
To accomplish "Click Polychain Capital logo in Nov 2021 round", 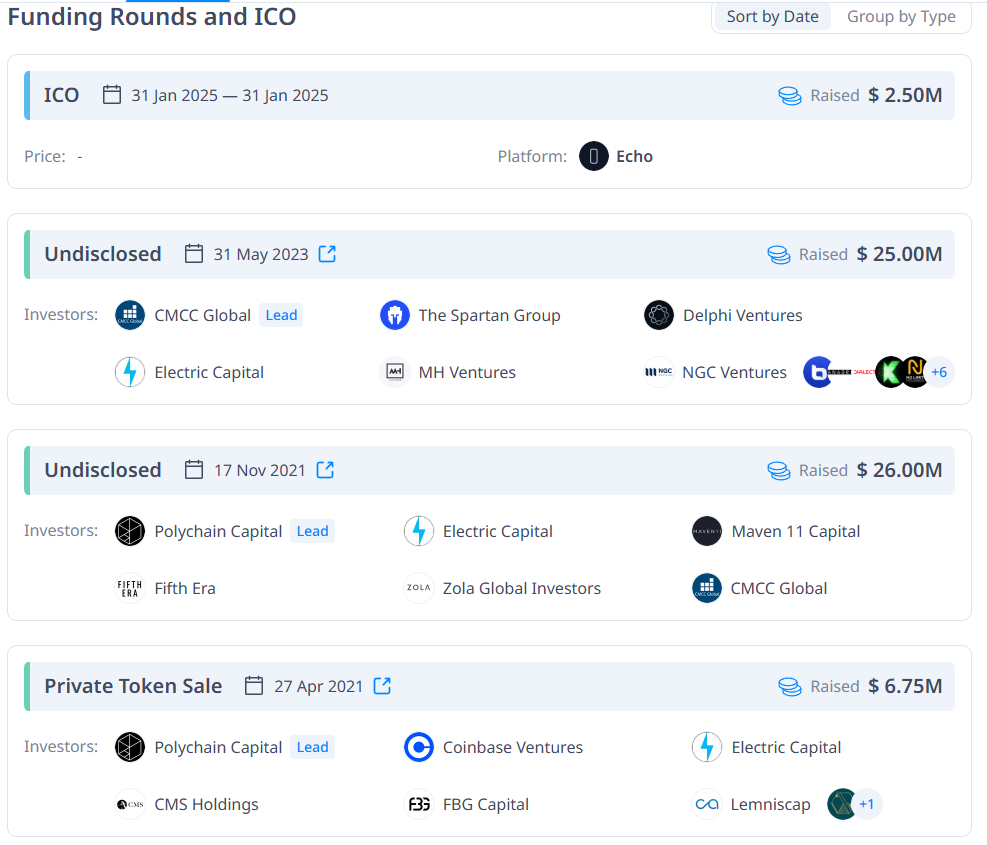I will [x=130, y=531].
